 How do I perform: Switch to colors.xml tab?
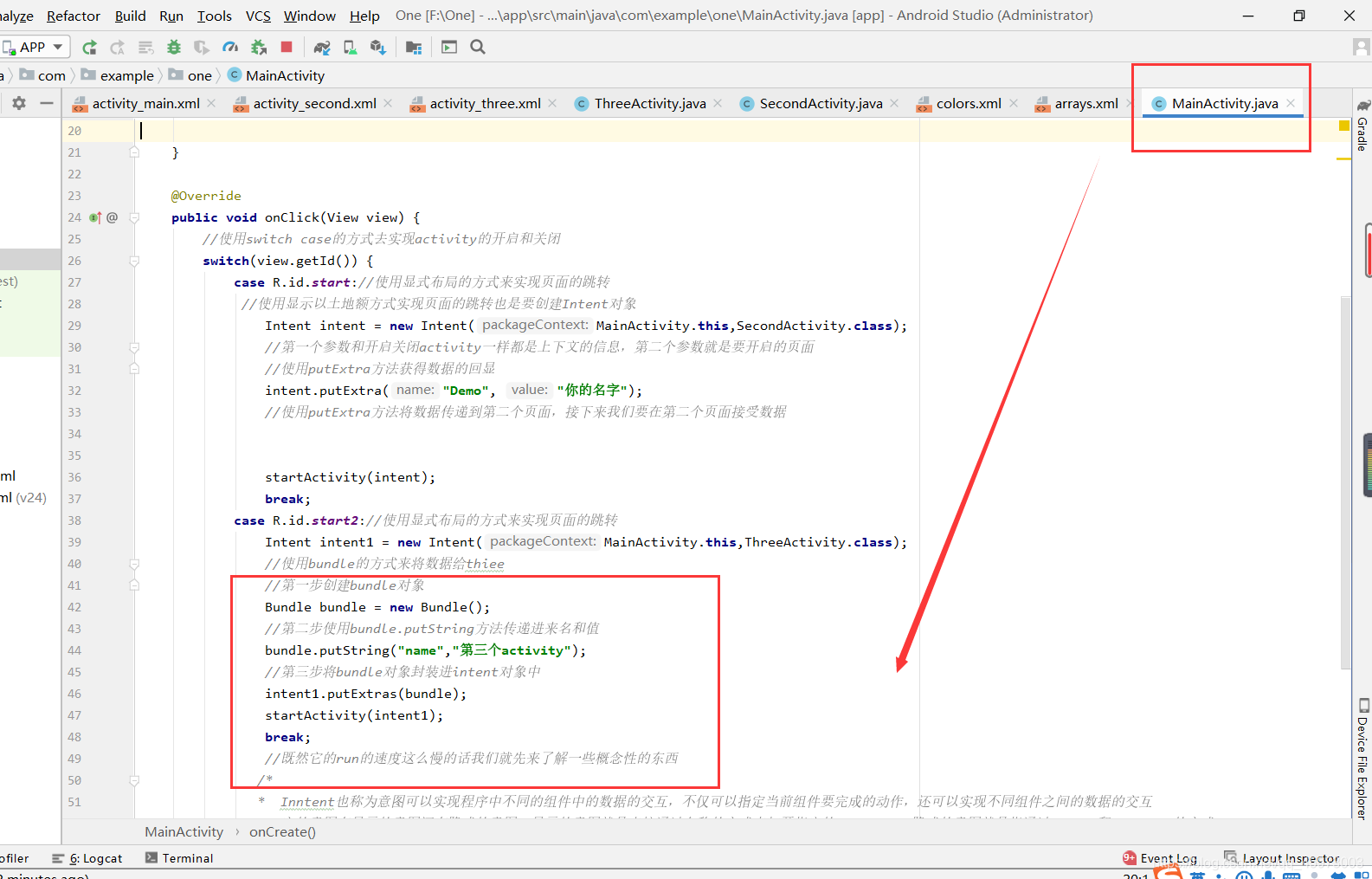pyautogui.click(x=969, y=104)
